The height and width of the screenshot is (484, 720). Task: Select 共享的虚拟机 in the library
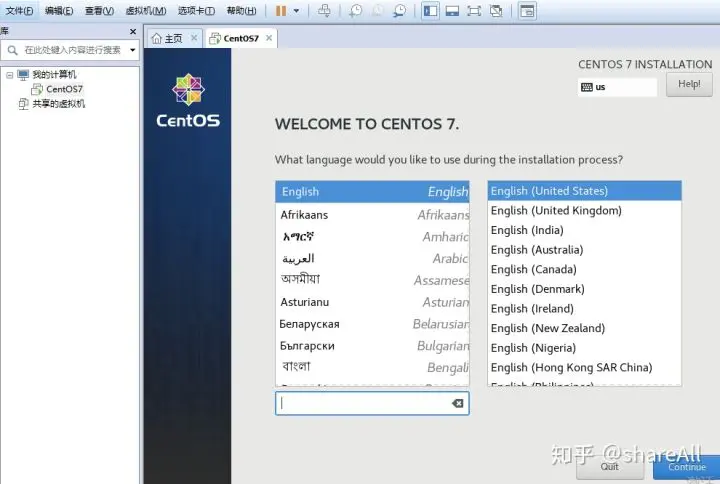(58, 103)
